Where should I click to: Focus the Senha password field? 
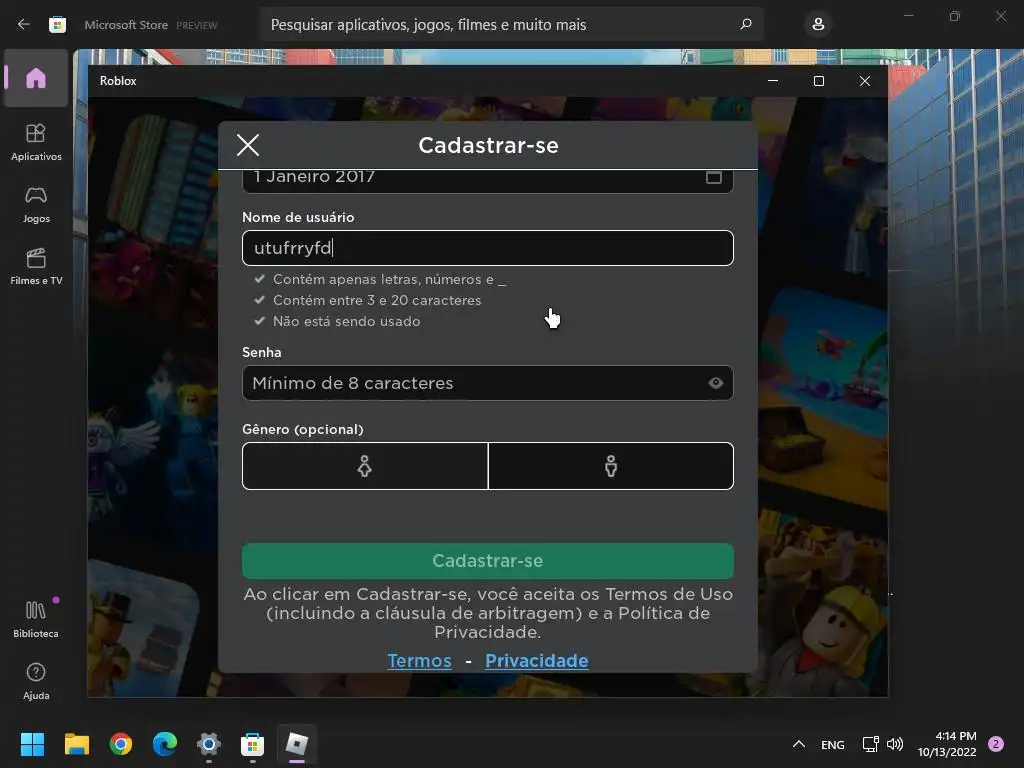tap(488, 383)
